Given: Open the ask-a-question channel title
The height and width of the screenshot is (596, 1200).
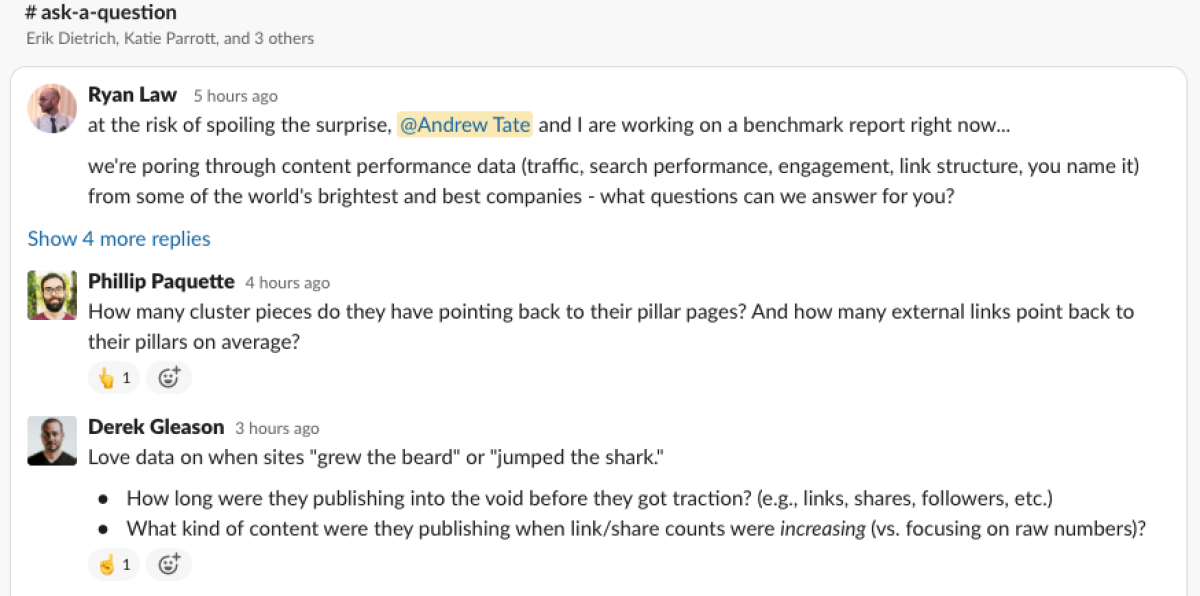Looking at the screenshot, I should pyautogui.click(x=100, y=13).
